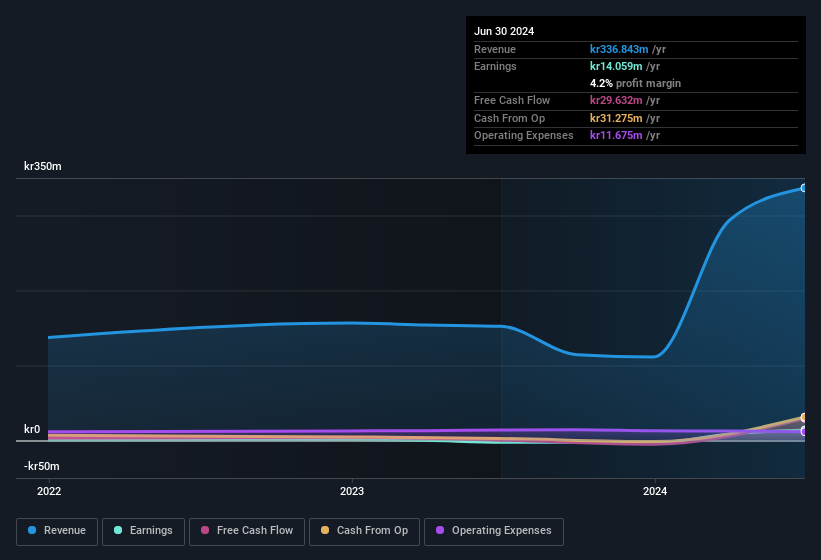Click the Revenue row label in tooltip
This screenshot has height=560, width=821.
(495, 49)
